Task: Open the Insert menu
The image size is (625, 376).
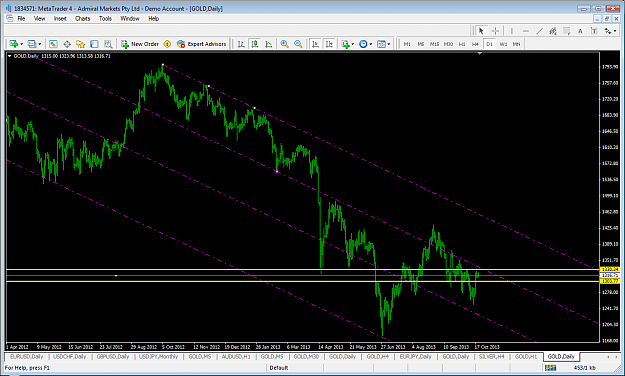Action: coord(60,18)
